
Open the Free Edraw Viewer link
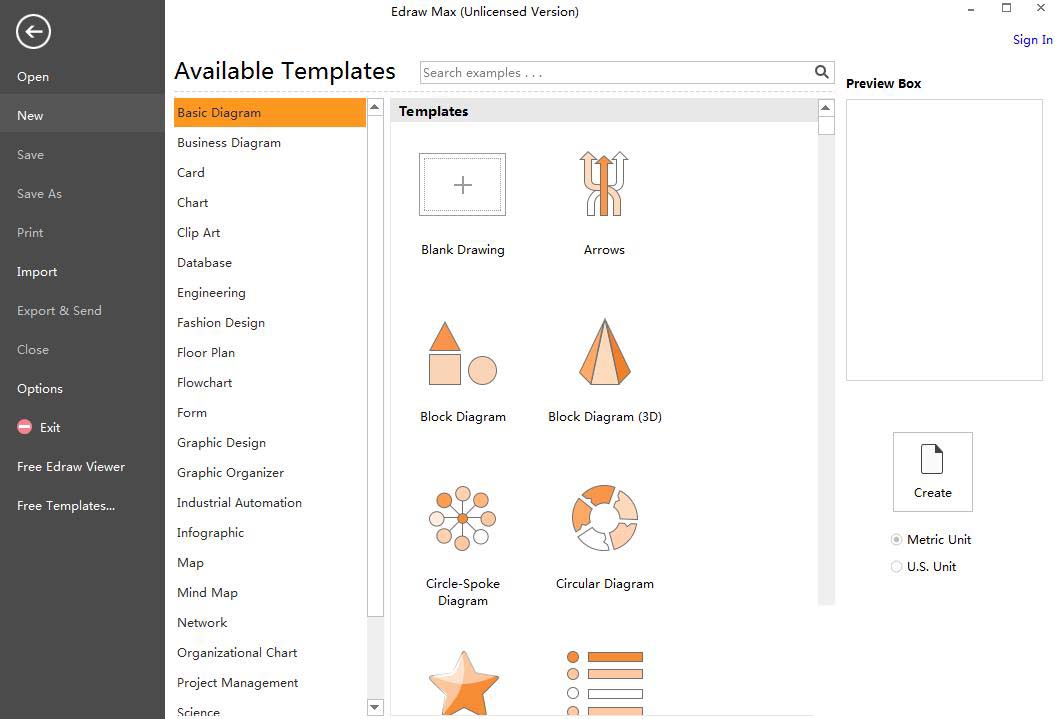click(71, 467)
